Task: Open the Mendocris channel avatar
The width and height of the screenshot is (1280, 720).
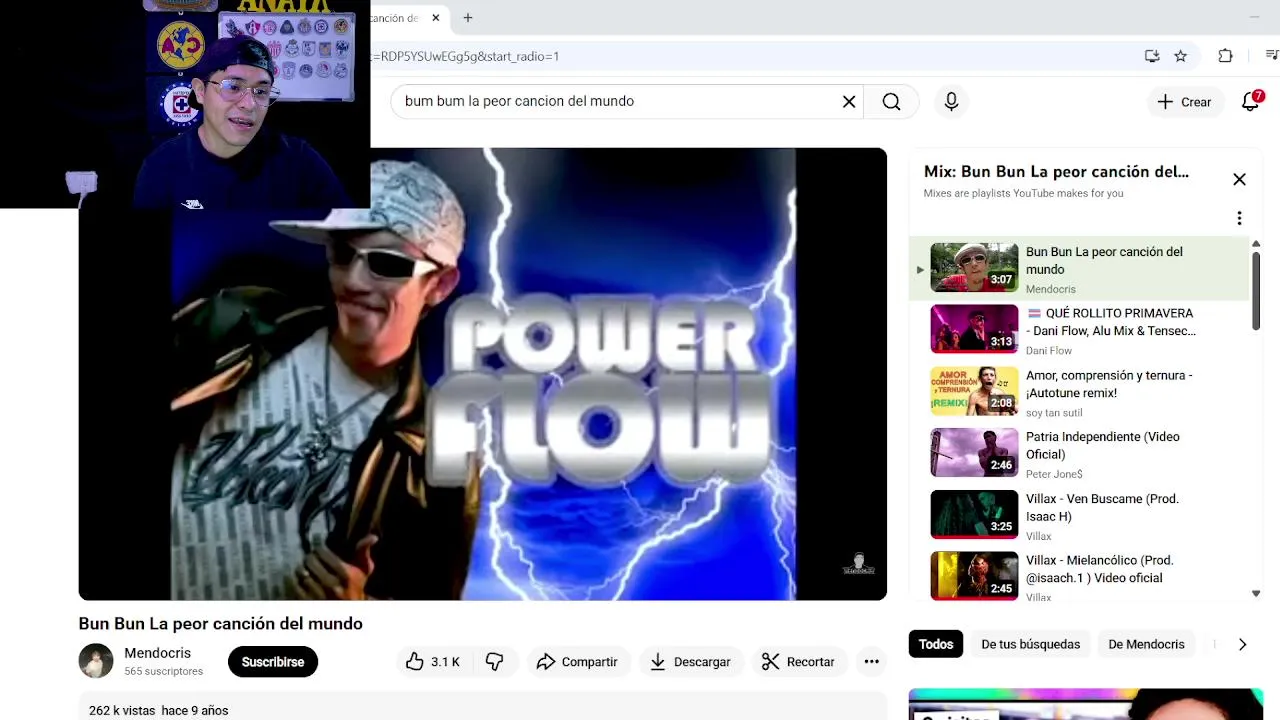Action: [x=96, y=661]
